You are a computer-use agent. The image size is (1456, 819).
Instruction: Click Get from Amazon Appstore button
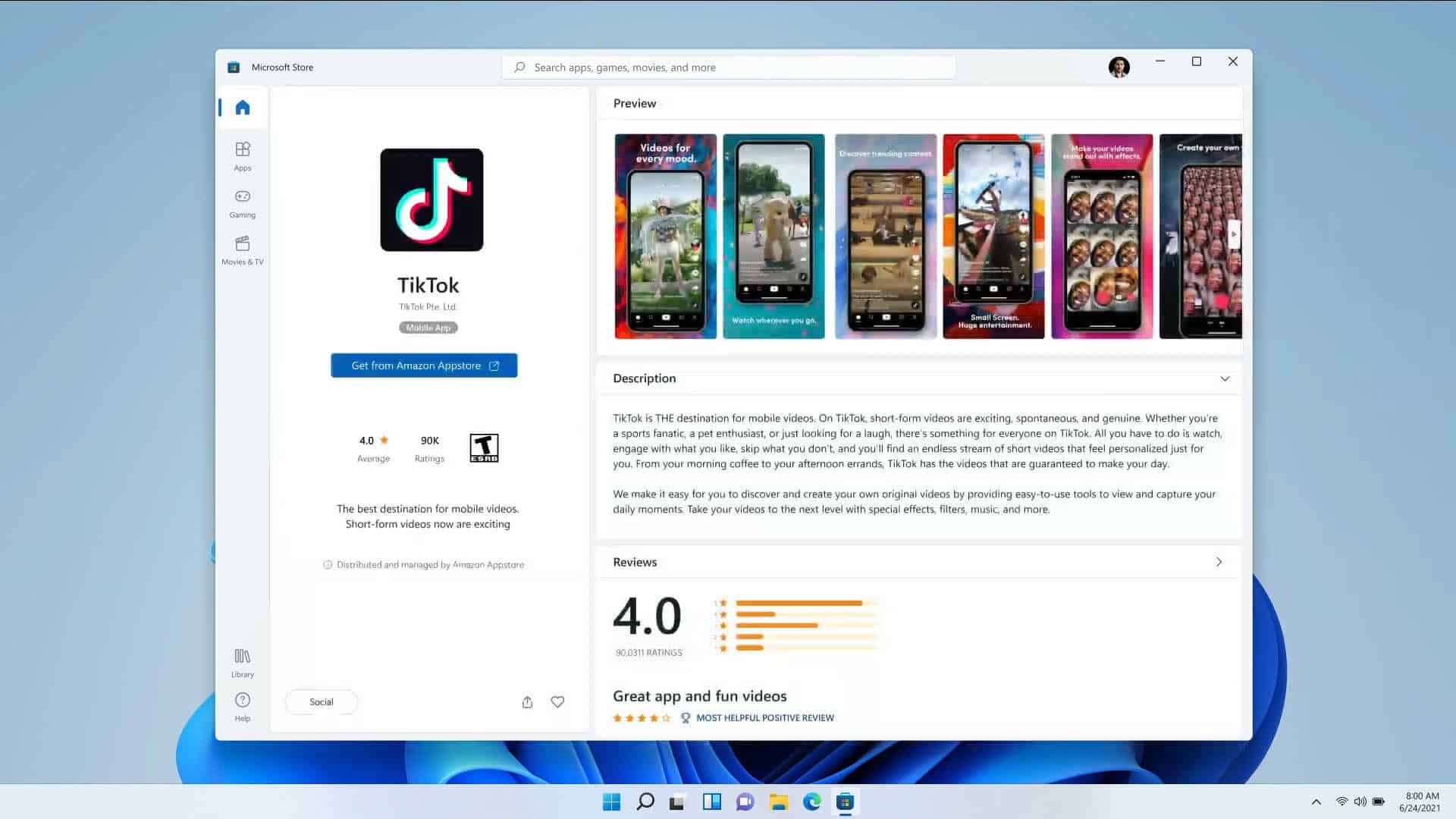click(x=424, y=365)
